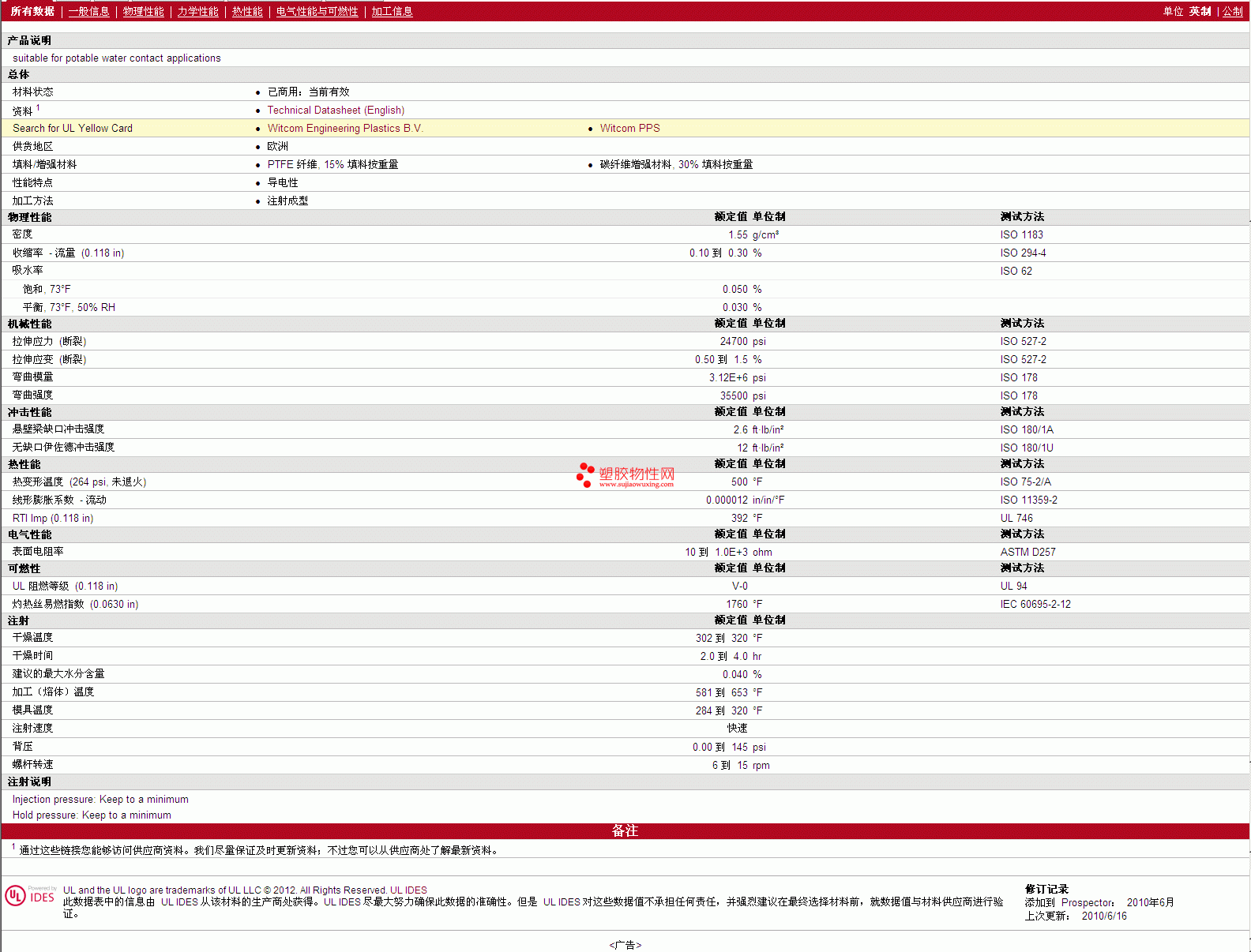The image size is (1251, 952).
Task: Click the <广告> text at page bottom
Action: tap(625, 945)
